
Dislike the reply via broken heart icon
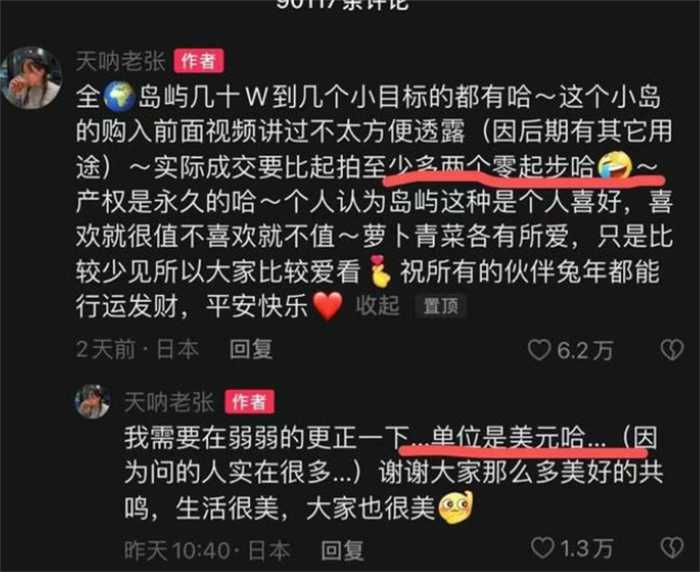[672, 547]
